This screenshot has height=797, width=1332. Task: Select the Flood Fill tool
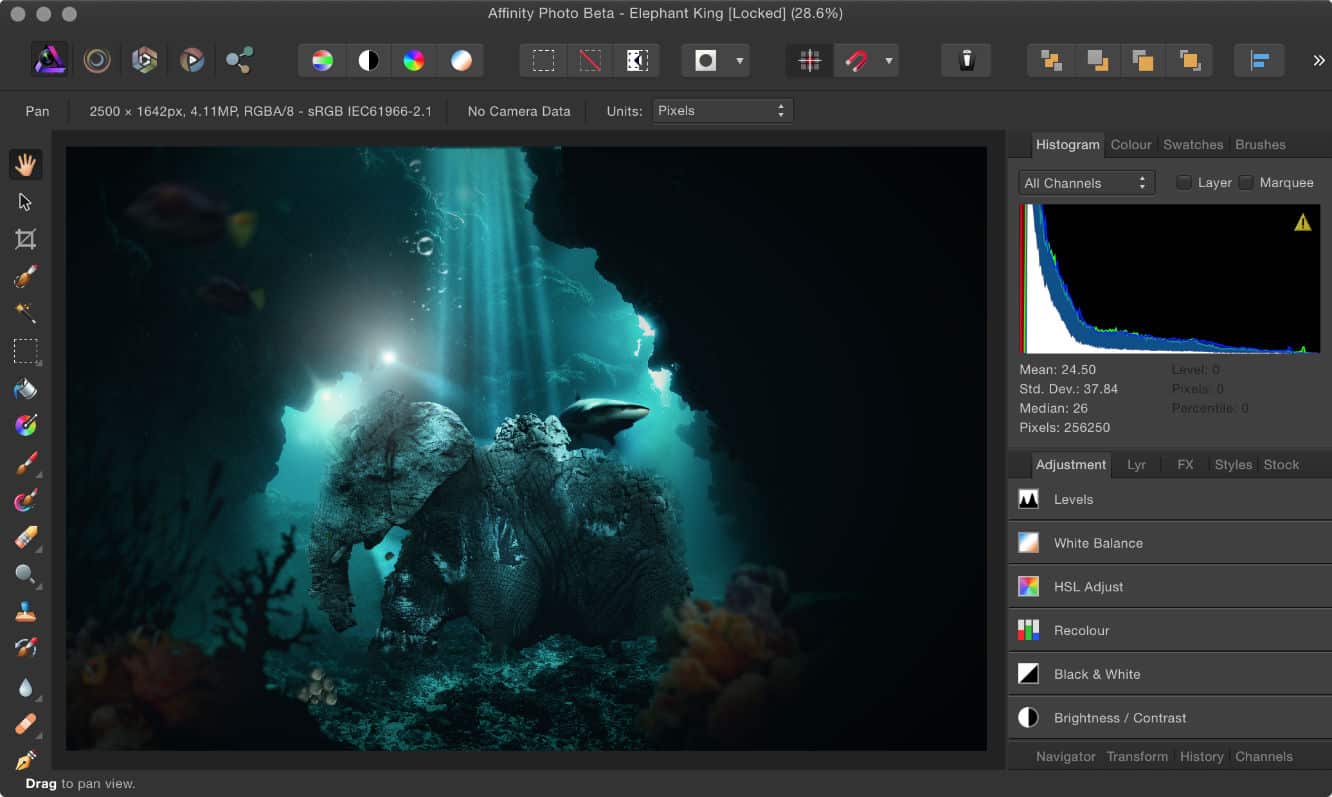click(x=26, y=389)
